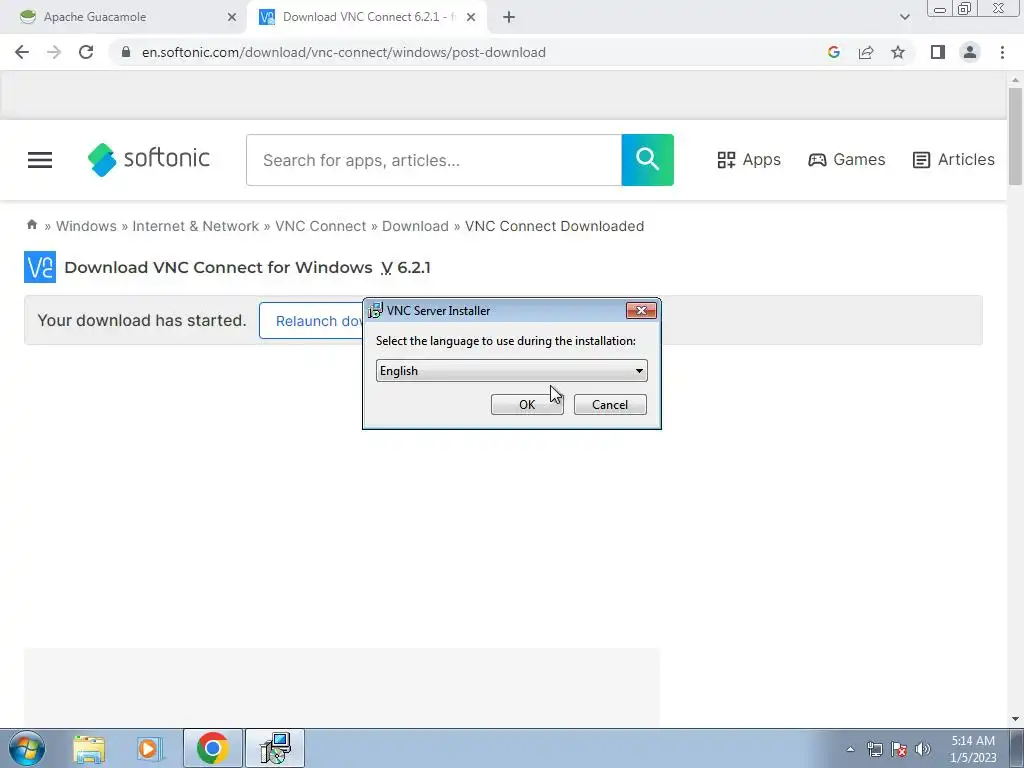Click the VNC Connect app logo
The height and width of the screenshot is (768, 1024).
coord(40,267)
